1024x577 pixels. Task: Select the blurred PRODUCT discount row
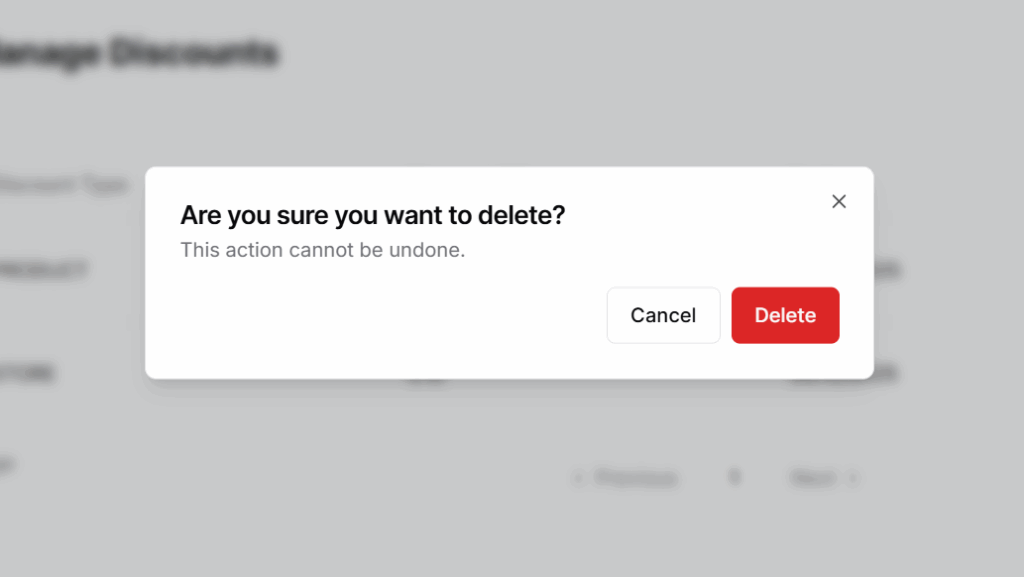[45, 270]
